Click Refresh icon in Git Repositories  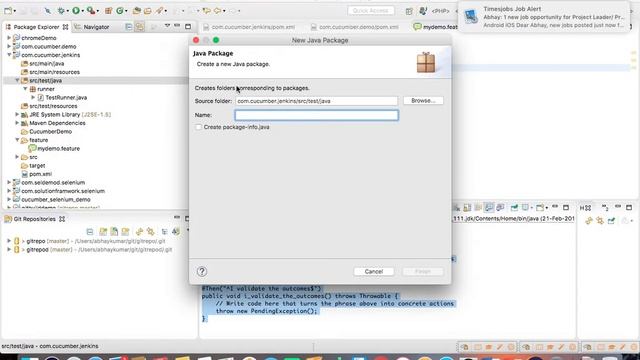[x=139, y=232]
